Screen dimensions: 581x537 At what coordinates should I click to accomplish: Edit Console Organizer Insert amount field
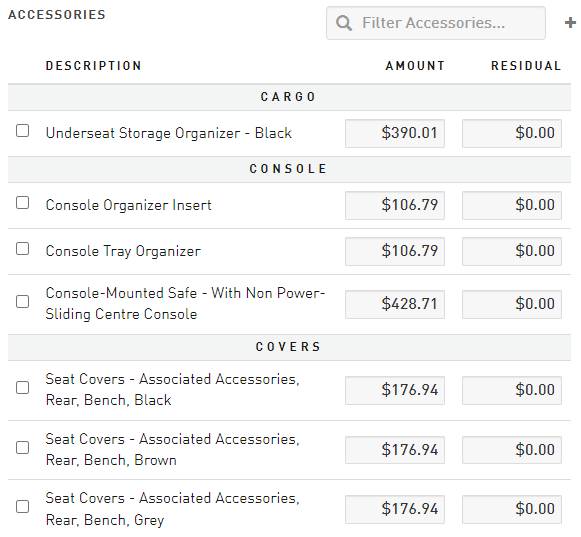[x=395, y=205]
